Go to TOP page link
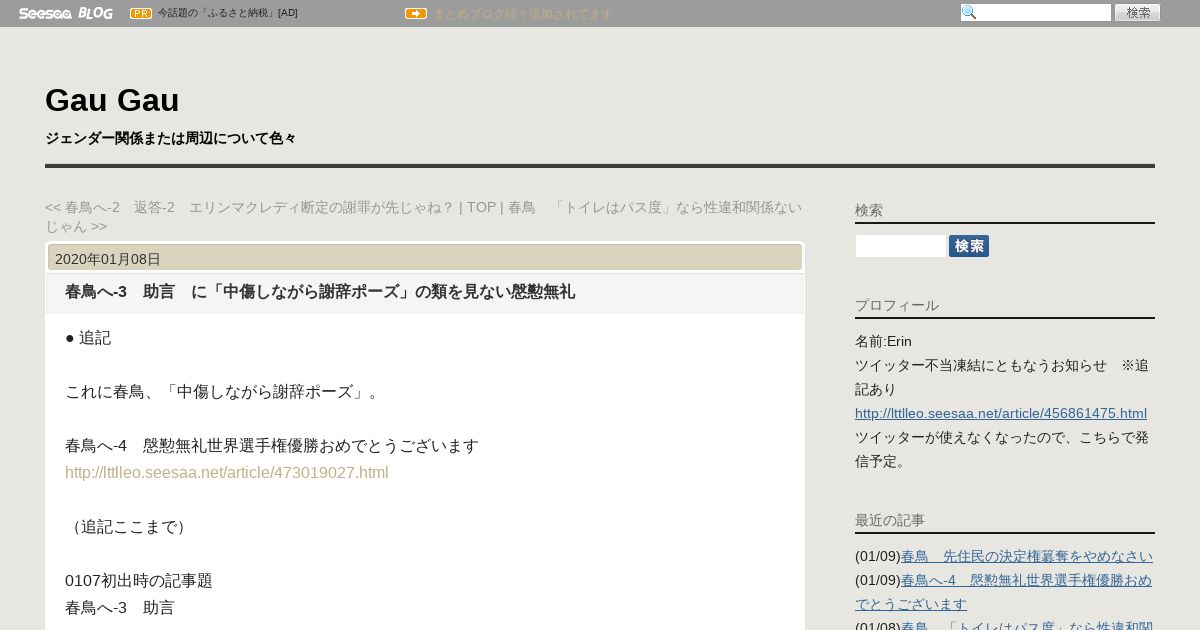Viewport: 1200px width, 630px height. (481, 207)
